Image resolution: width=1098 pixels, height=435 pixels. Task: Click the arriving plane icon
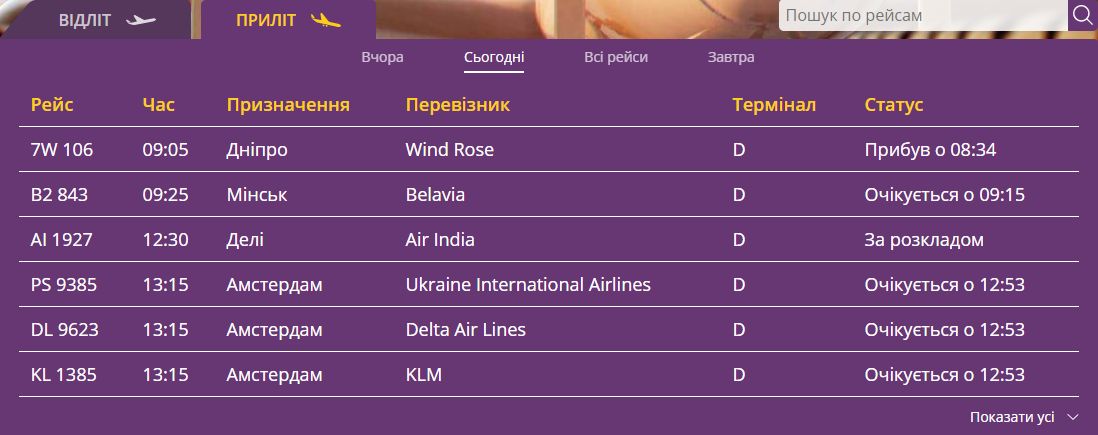tap(326, 20)
